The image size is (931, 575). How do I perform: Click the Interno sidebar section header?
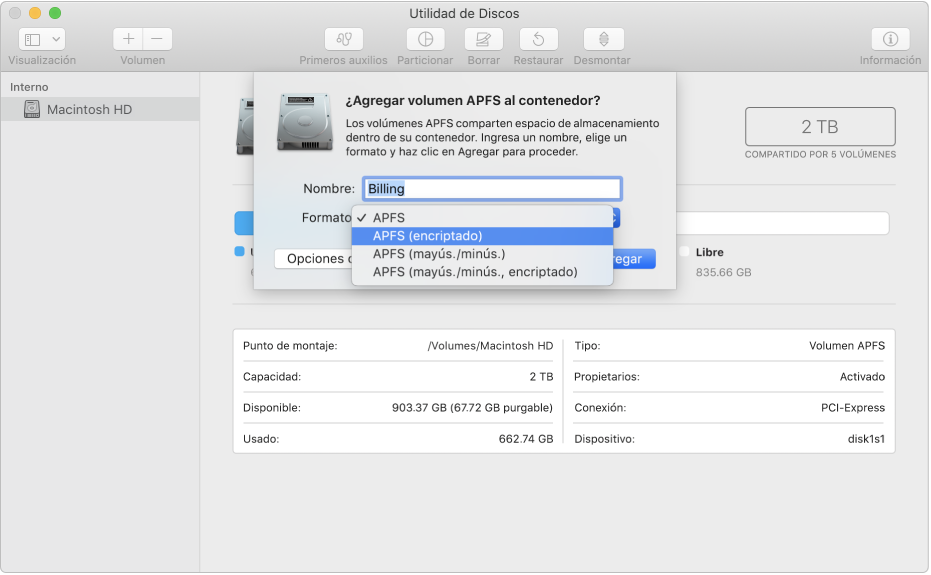pos(29,87)
